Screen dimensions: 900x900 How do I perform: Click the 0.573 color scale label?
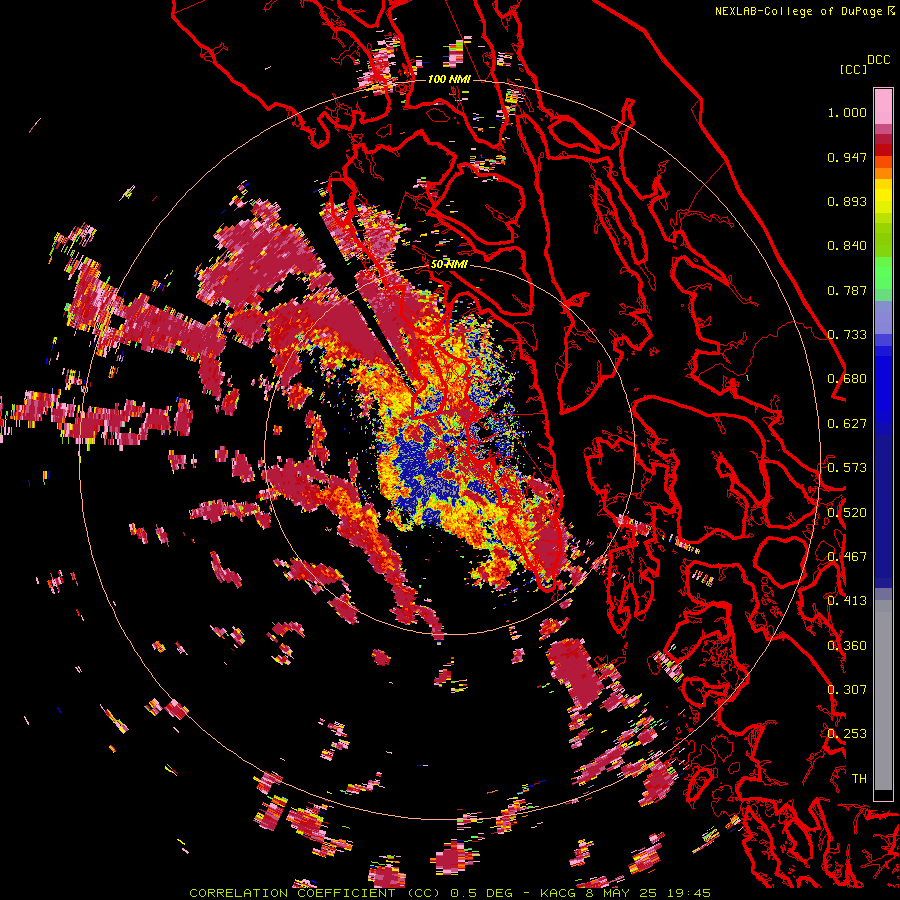[847, 468]
